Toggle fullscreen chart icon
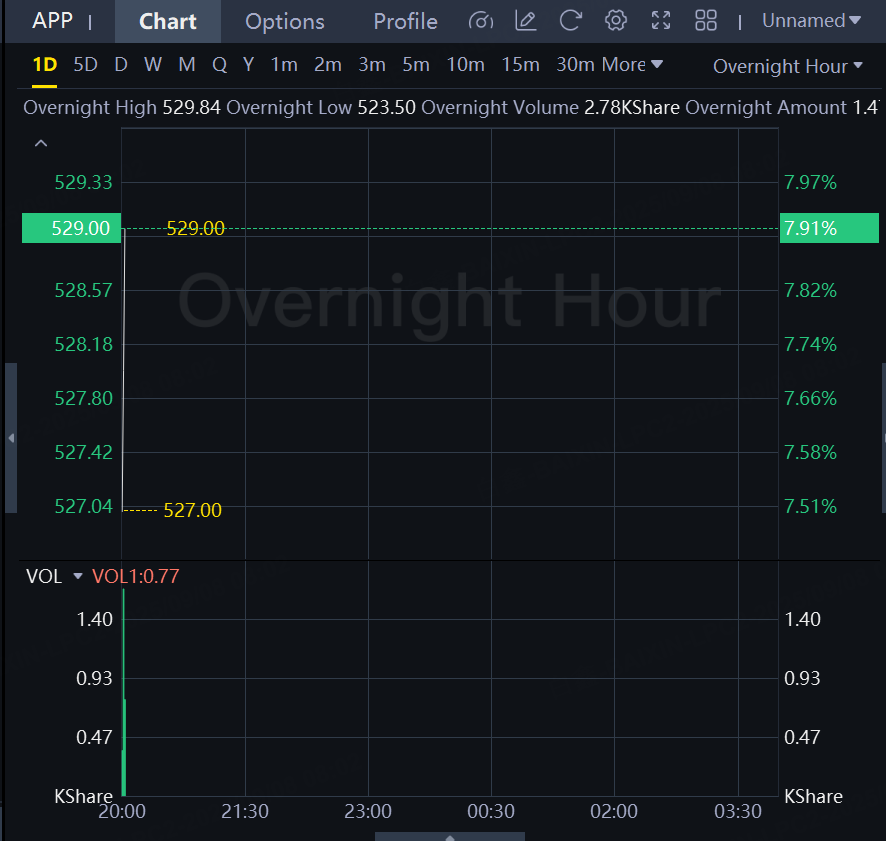The height and width of the screenshot is (841, 886). tap(661, 21)
